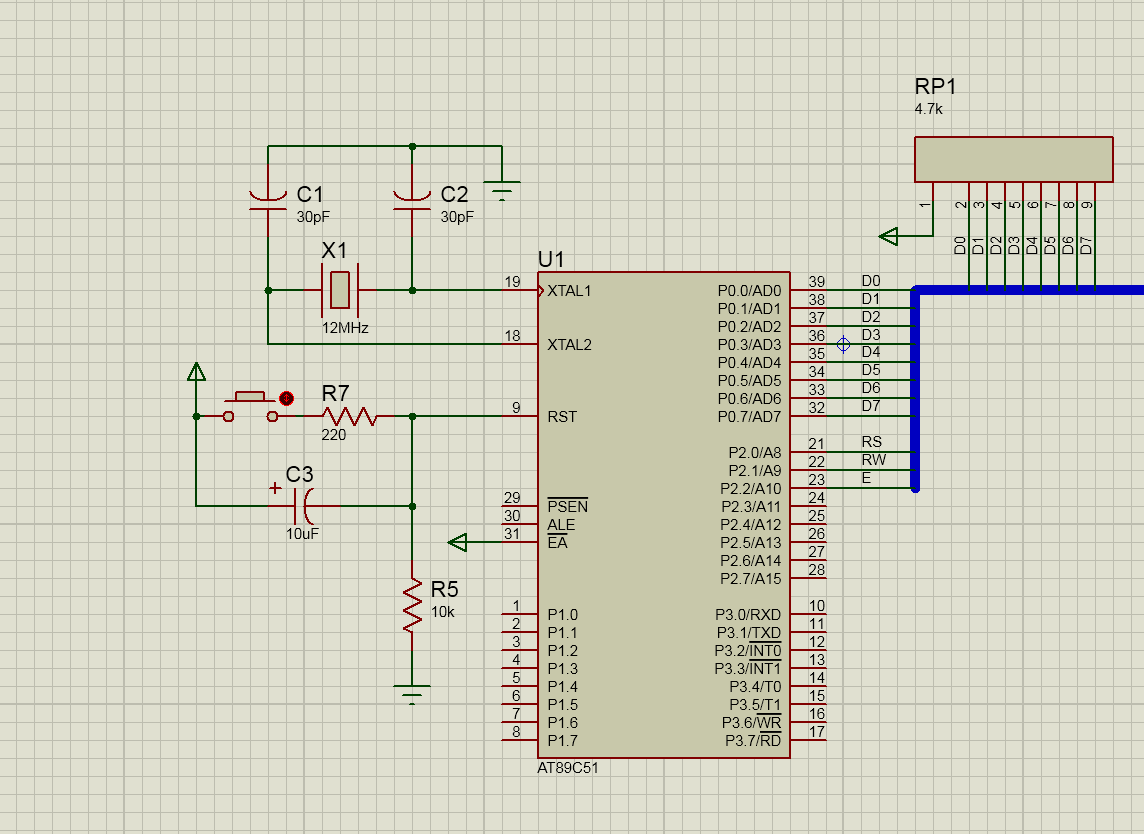Click the 10k value beside R5
1144x834 pixels.
tap(443, 611)
